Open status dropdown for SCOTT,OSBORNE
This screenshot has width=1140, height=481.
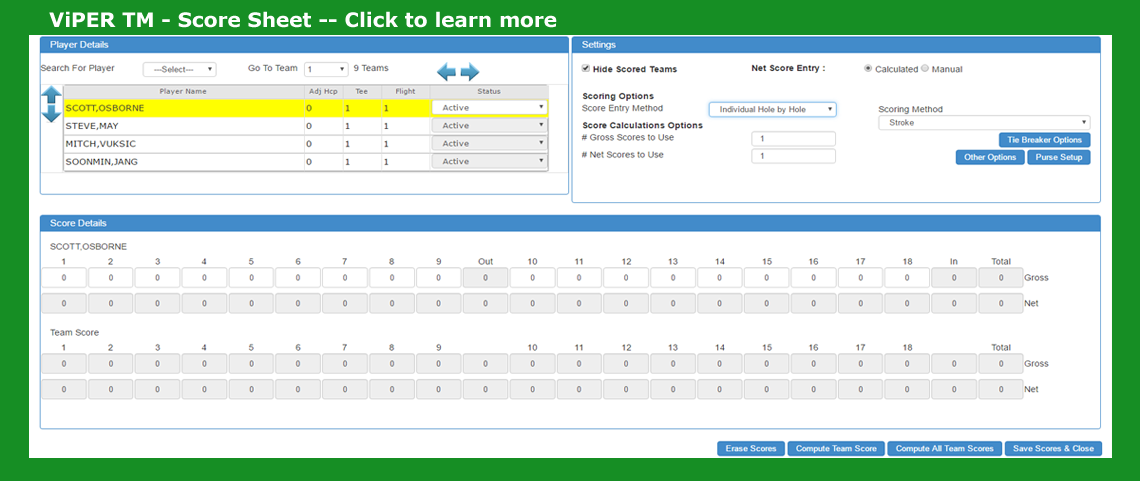489,108
